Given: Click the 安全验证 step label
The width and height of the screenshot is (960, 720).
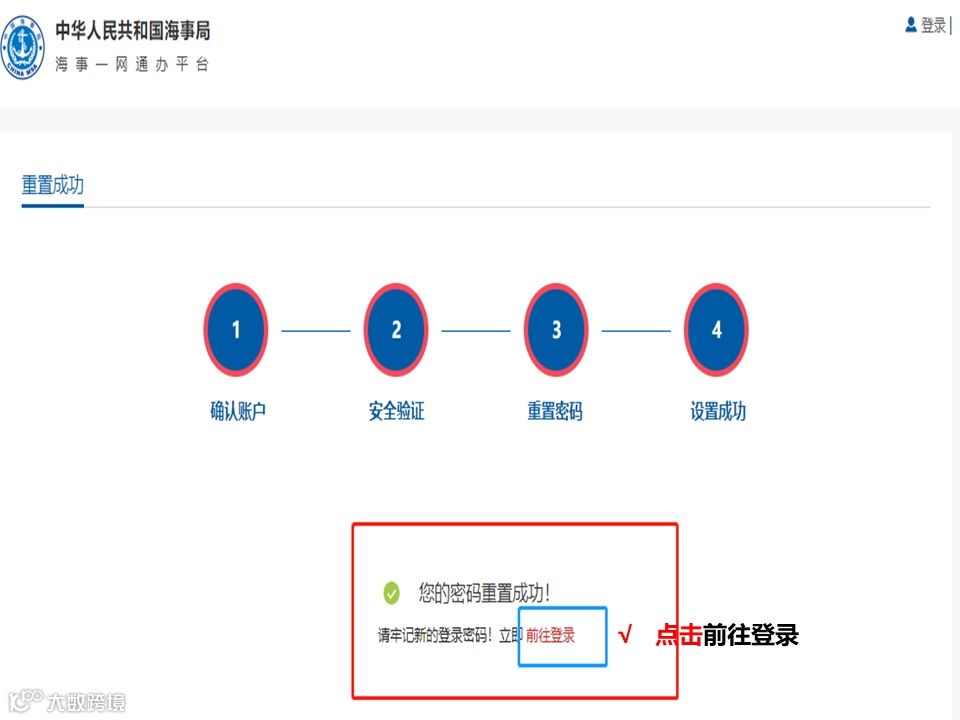Looking at the screenshot, I should (396, 411).
